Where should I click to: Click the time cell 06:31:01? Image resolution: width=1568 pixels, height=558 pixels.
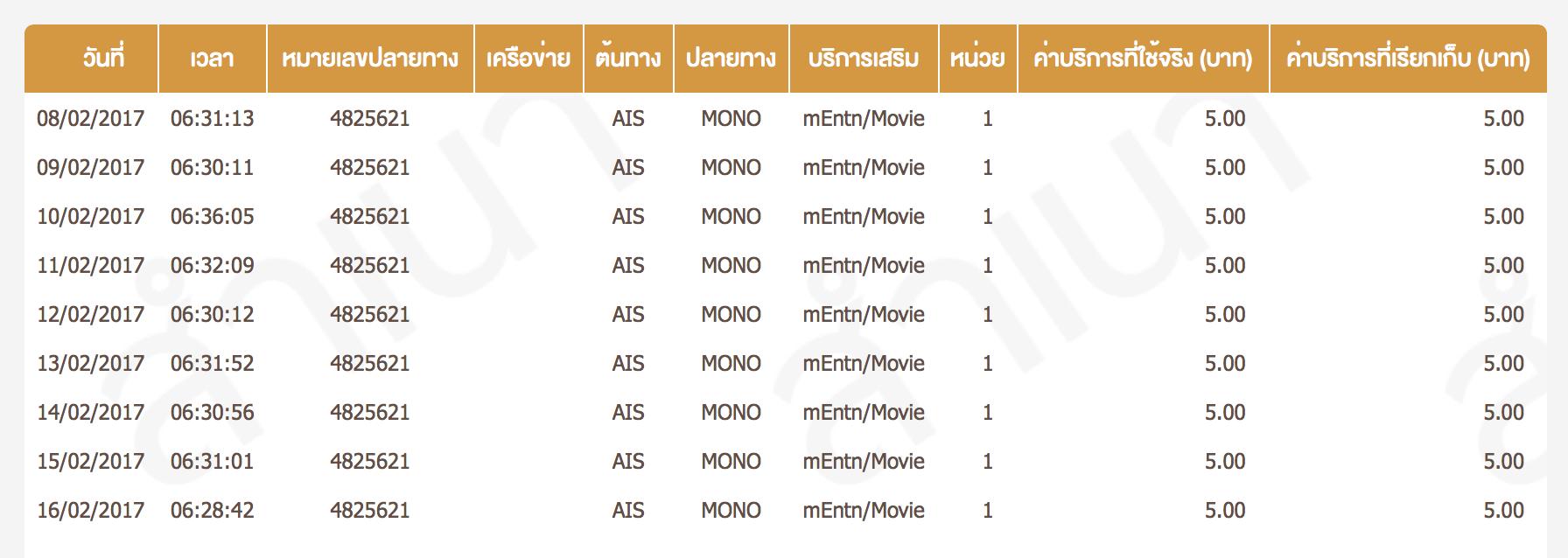click(213, 462)
